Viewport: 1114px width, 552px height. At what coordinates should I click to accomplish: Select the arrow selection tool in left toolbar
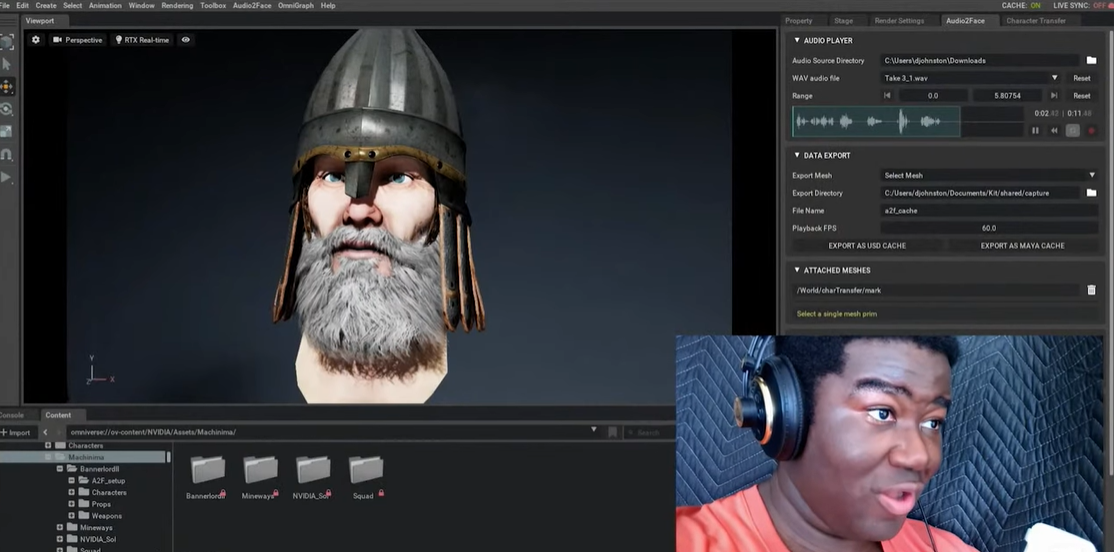(7, 64)
